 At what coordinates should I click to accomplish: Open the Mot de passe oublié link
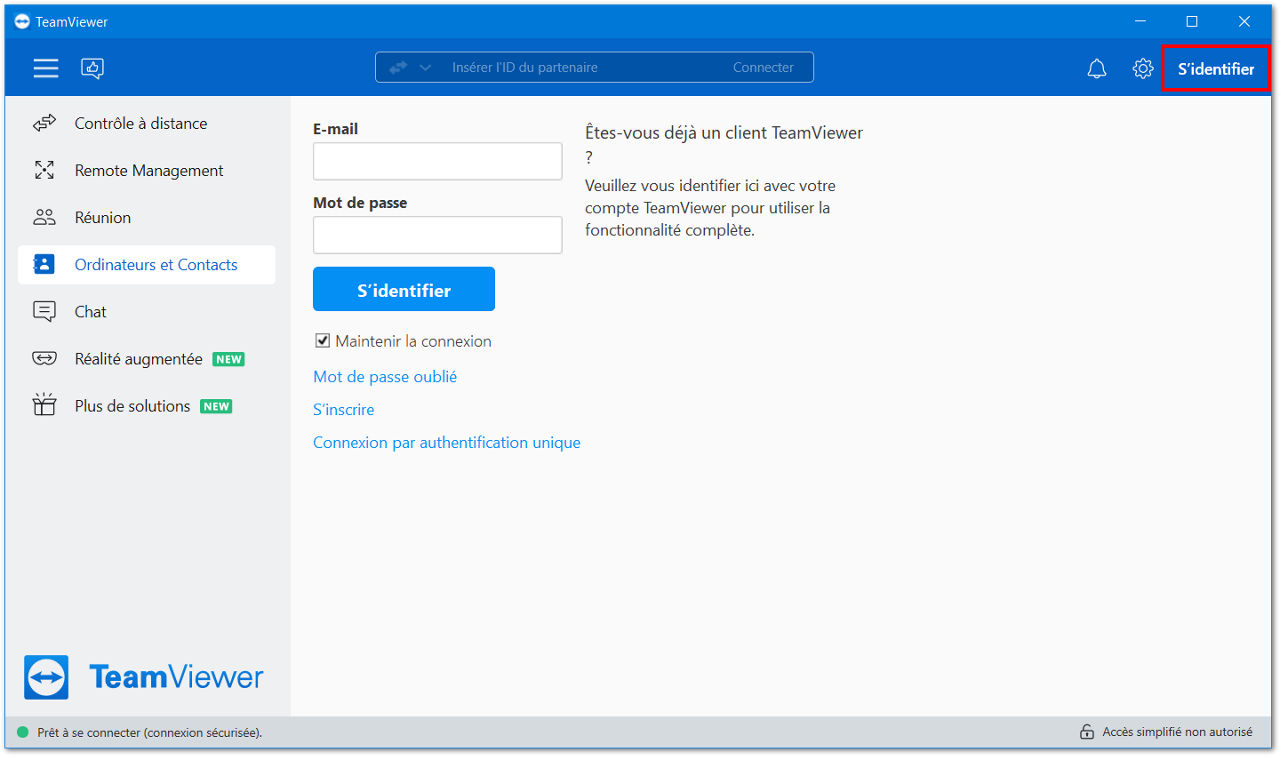pyautogui.click(x=385, y=377)
